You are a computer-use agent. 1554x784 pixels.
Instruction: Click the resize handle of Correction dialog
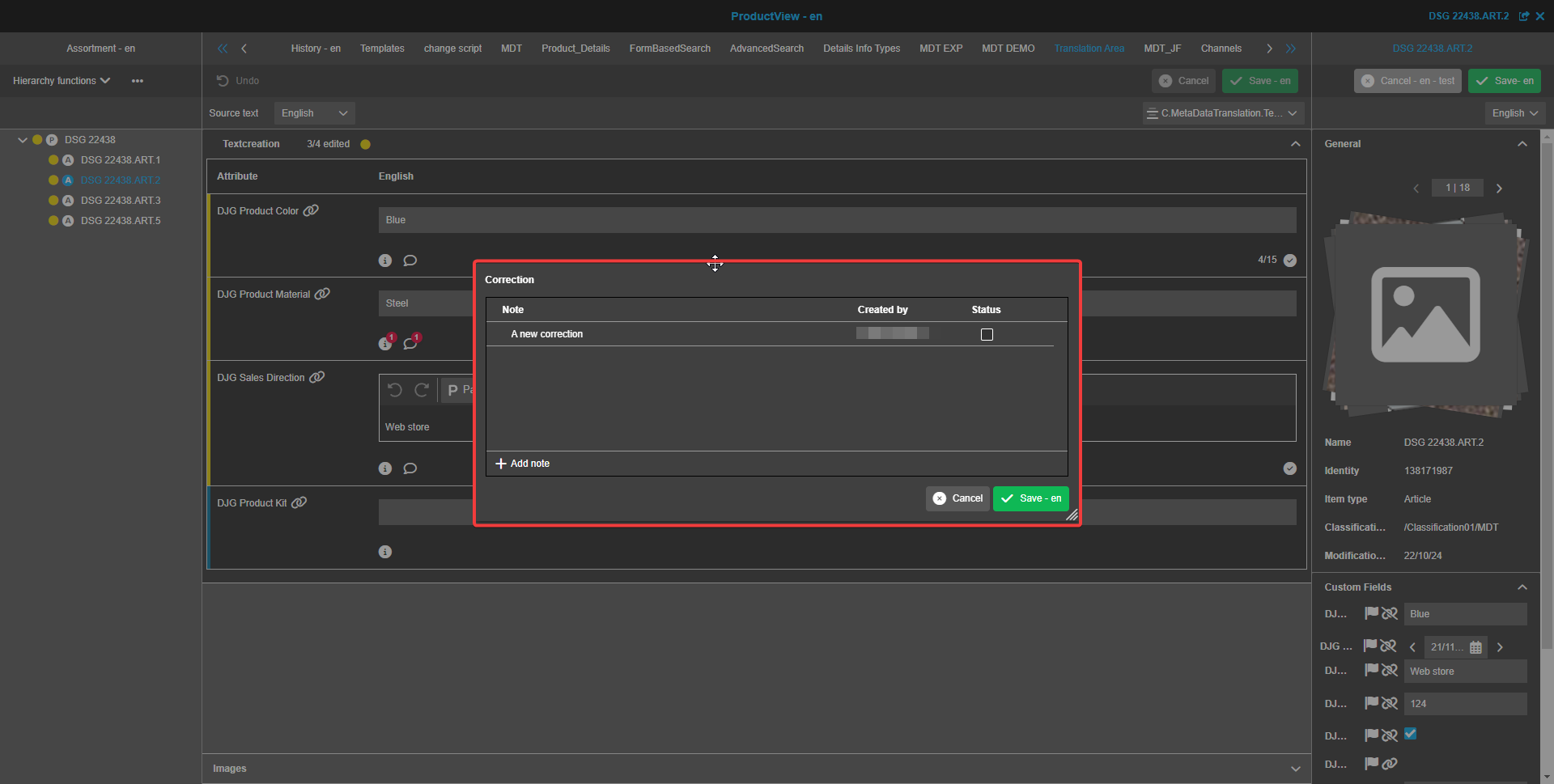coord(1072,515)
